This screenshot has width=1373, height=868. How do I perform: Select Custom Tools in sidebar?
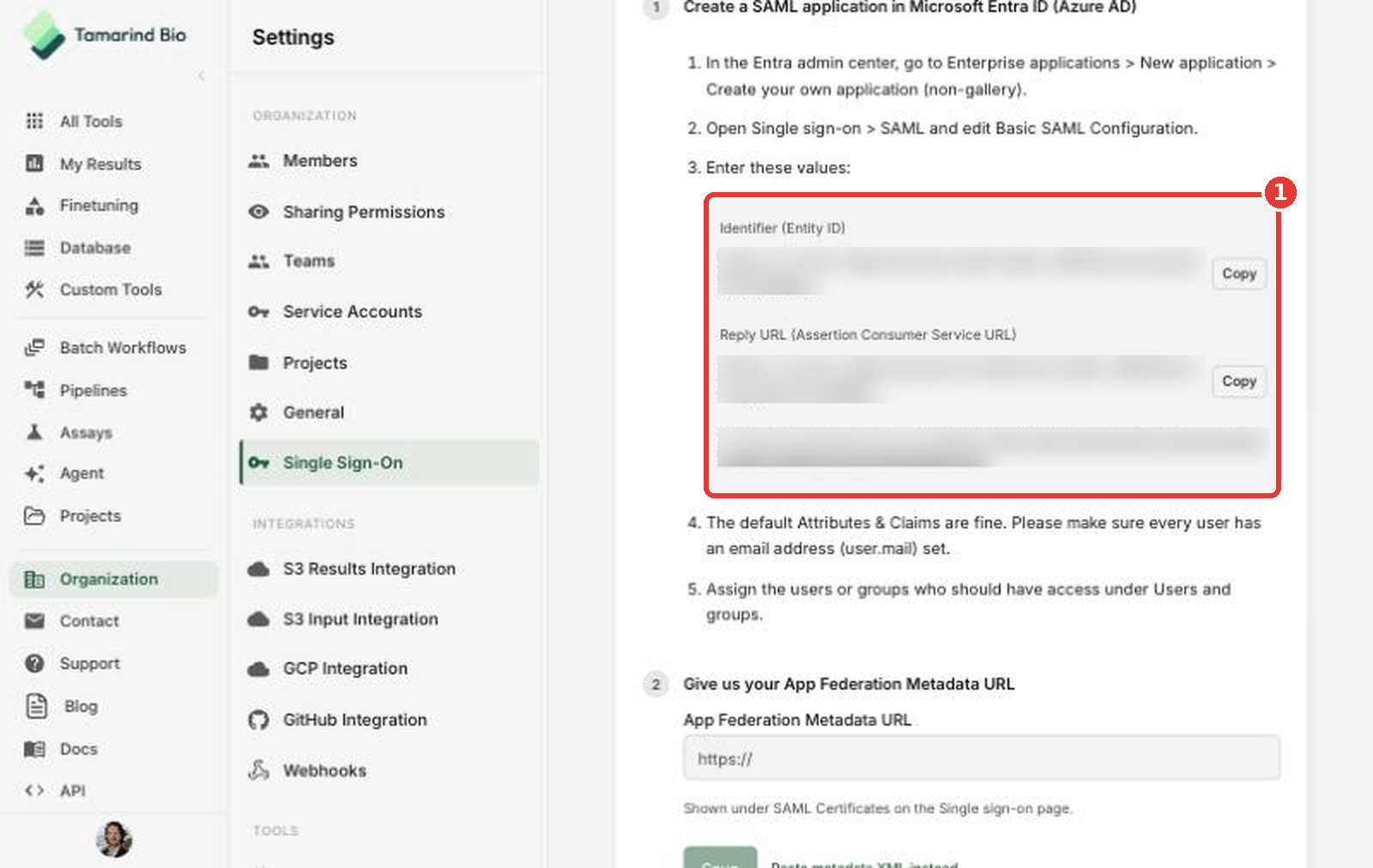[x=111, y=290]
